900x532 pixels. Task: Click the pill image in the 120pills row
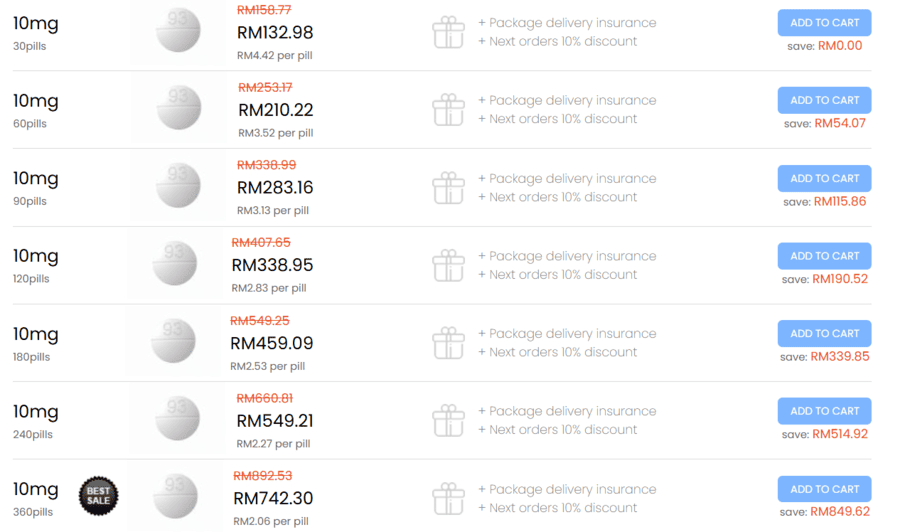[x=174, y=263]
